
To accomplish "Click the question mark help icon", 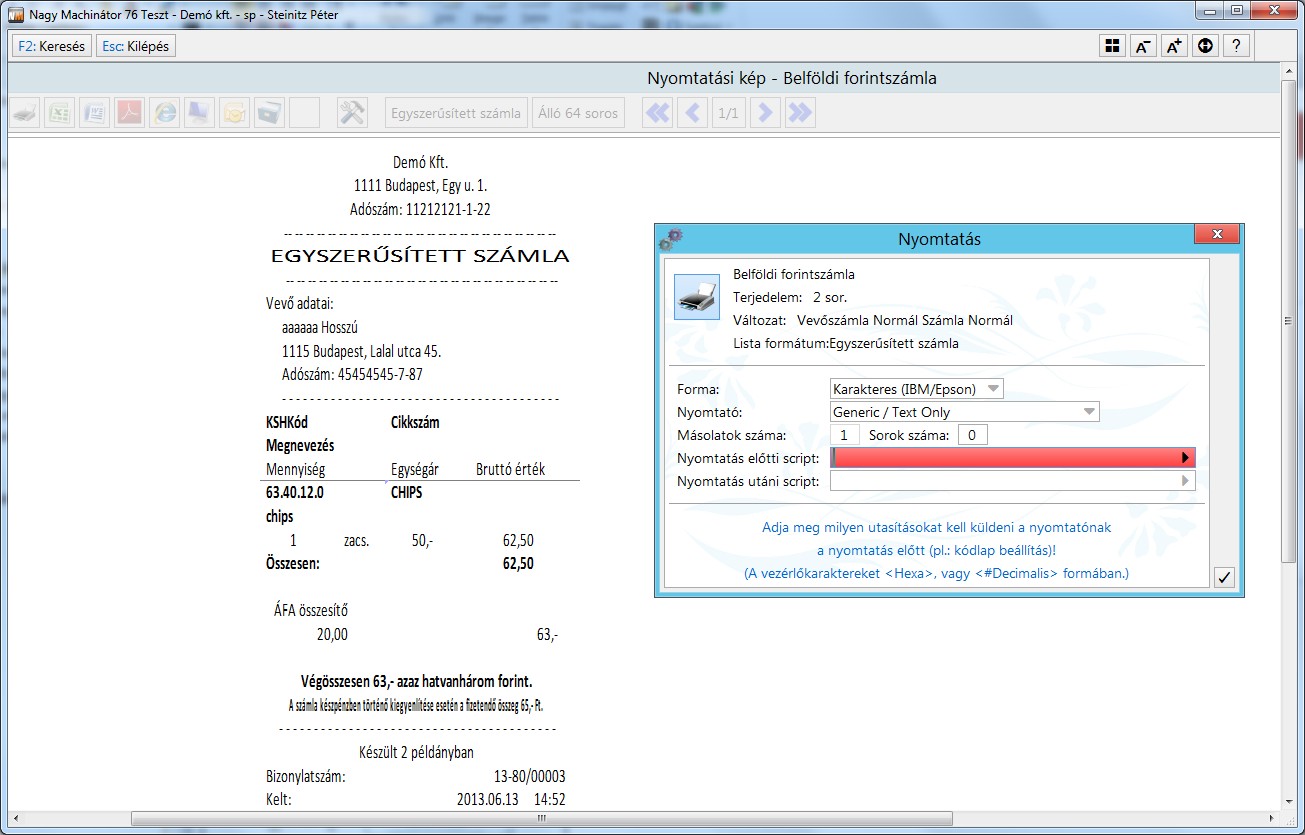I will (x=1237, y=46).
